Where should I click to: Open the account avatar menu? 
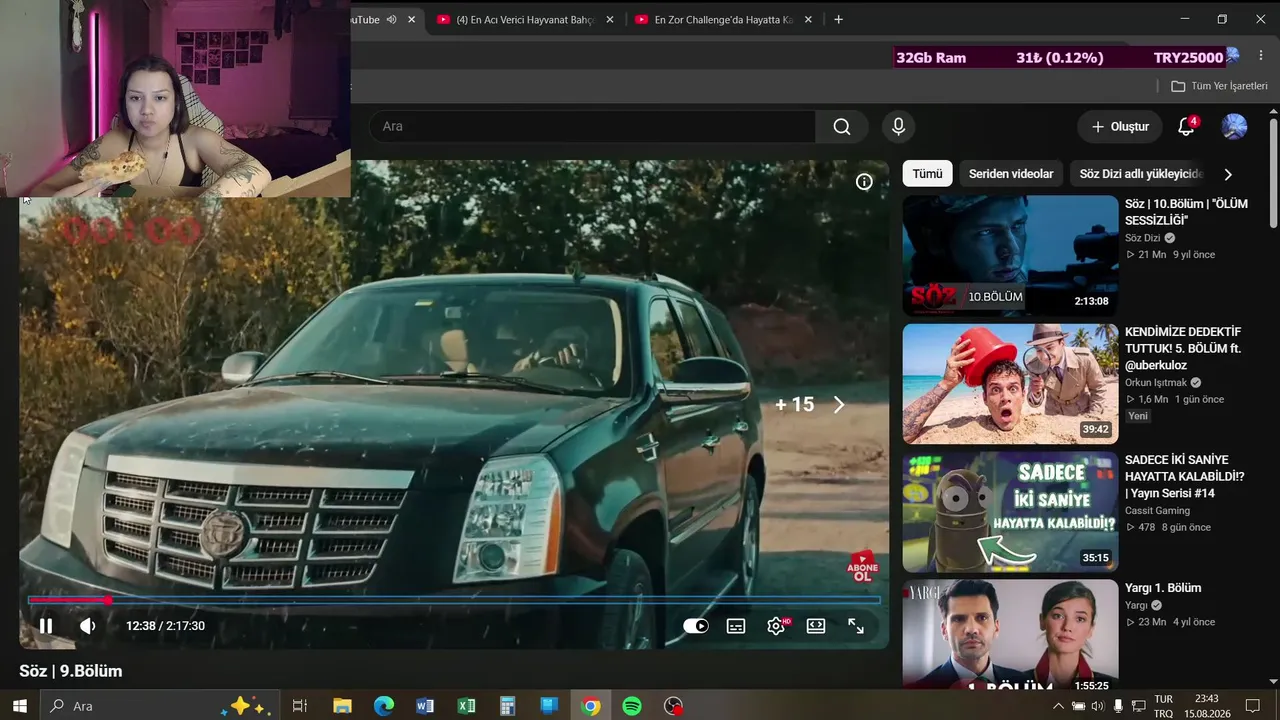tap(1235, 127)
